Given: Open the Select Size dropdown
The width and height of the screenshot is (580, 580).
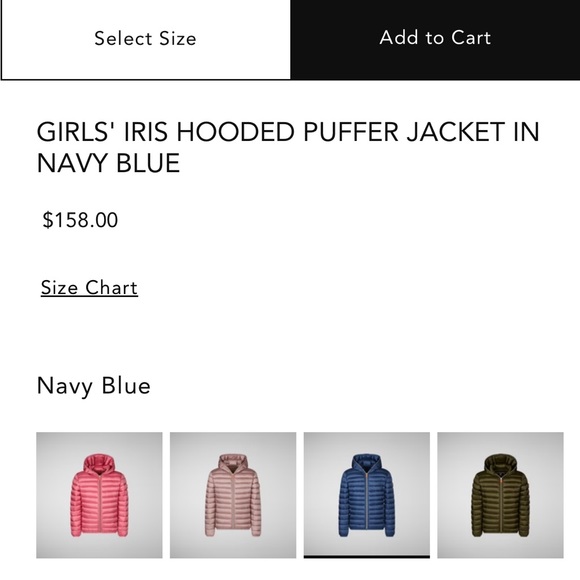Looking at the screenshot, I should click(x=146, y=39).
